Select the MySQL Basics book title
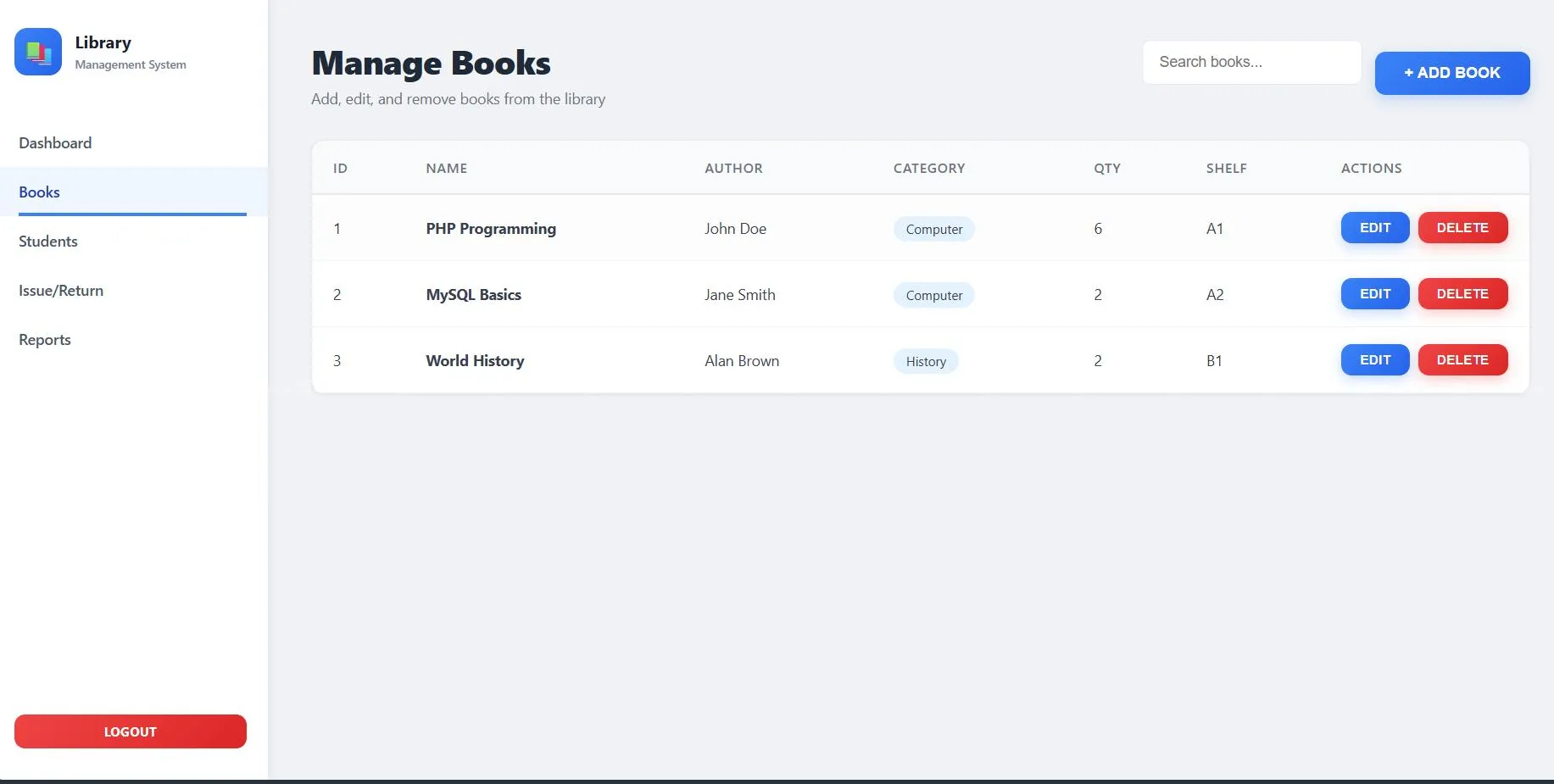1554x784 pixels. click(473, 295)
